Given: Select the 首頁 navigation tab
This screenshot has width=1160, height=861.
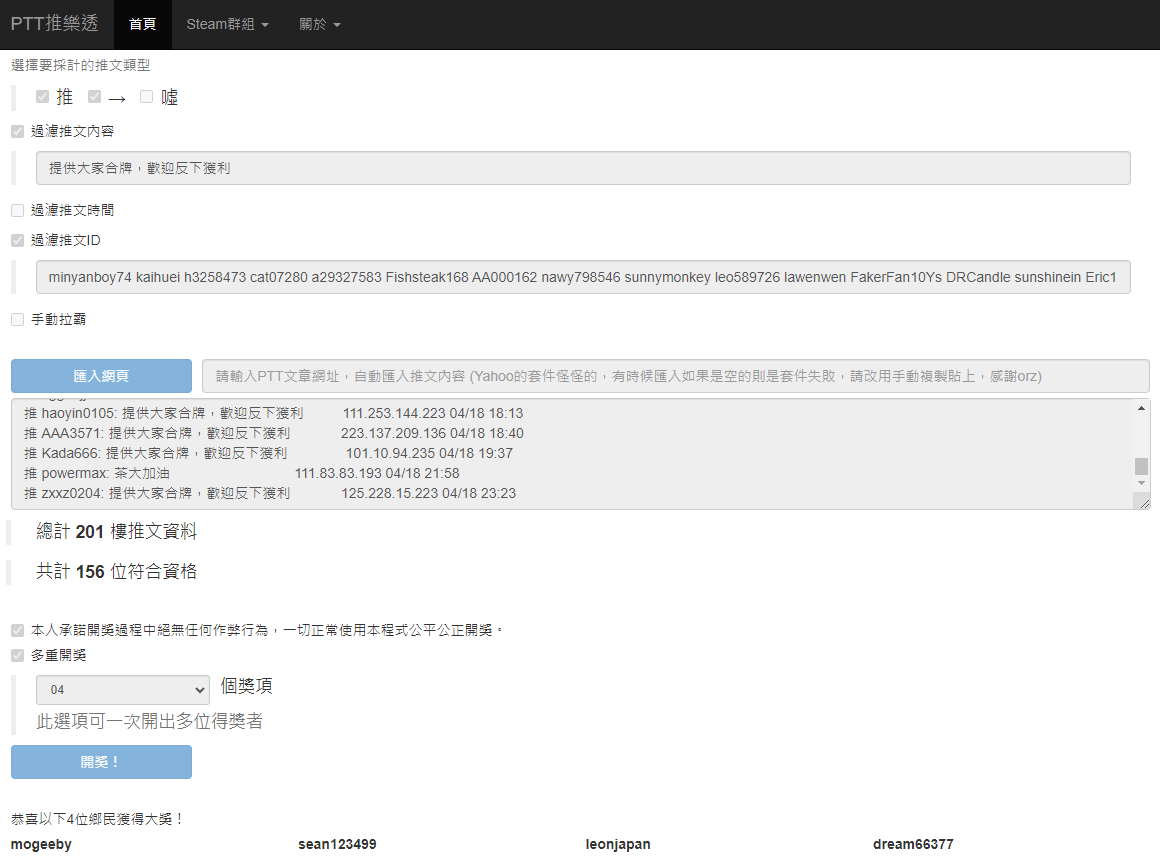Looking at the screenshot, I should 143,24.
